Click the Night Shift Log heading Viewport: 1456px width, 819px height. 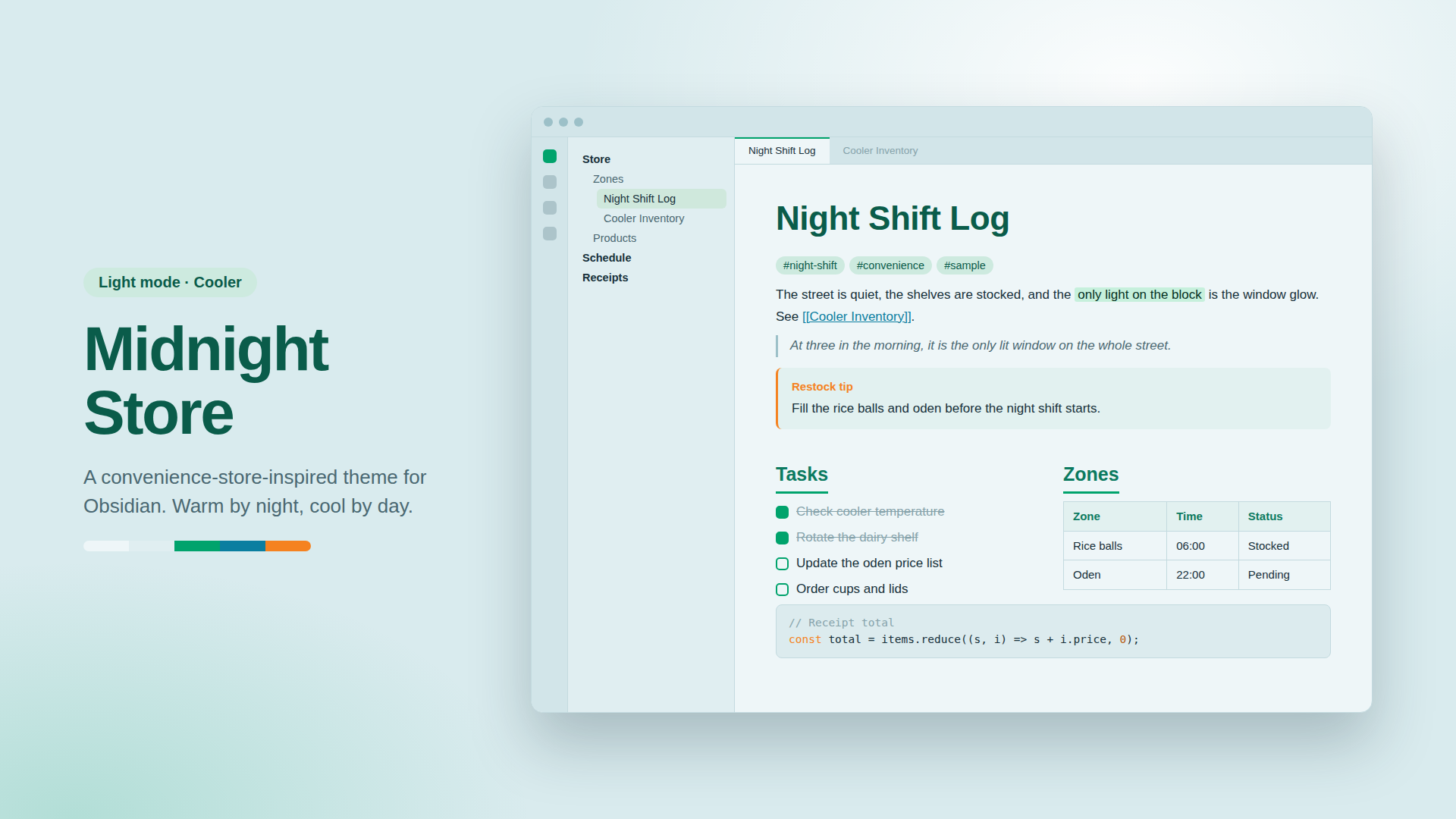pos(893,218)
